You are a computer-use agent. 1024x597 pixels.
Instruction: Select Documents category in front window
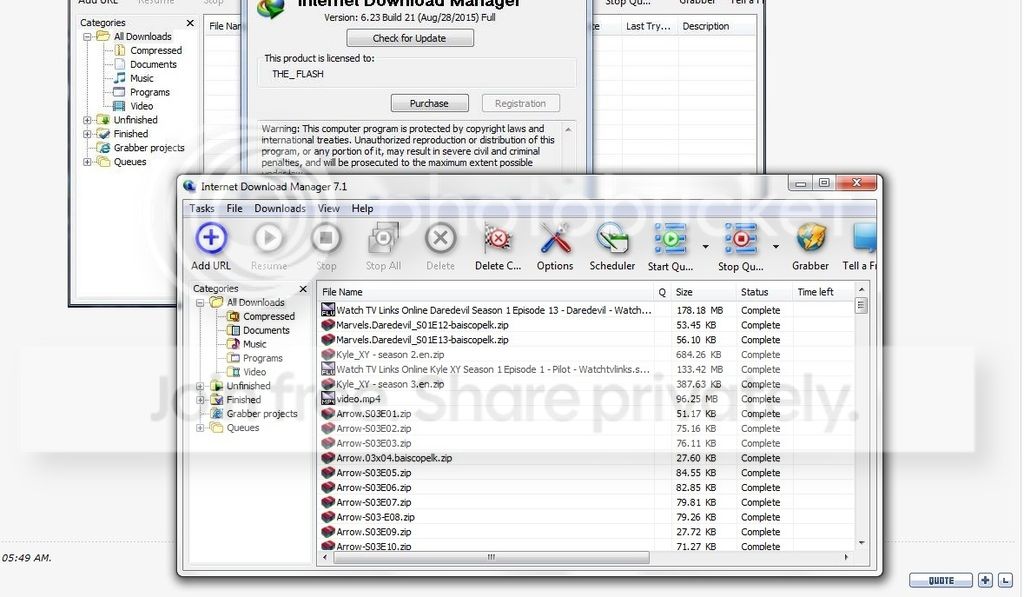point(266,331)
